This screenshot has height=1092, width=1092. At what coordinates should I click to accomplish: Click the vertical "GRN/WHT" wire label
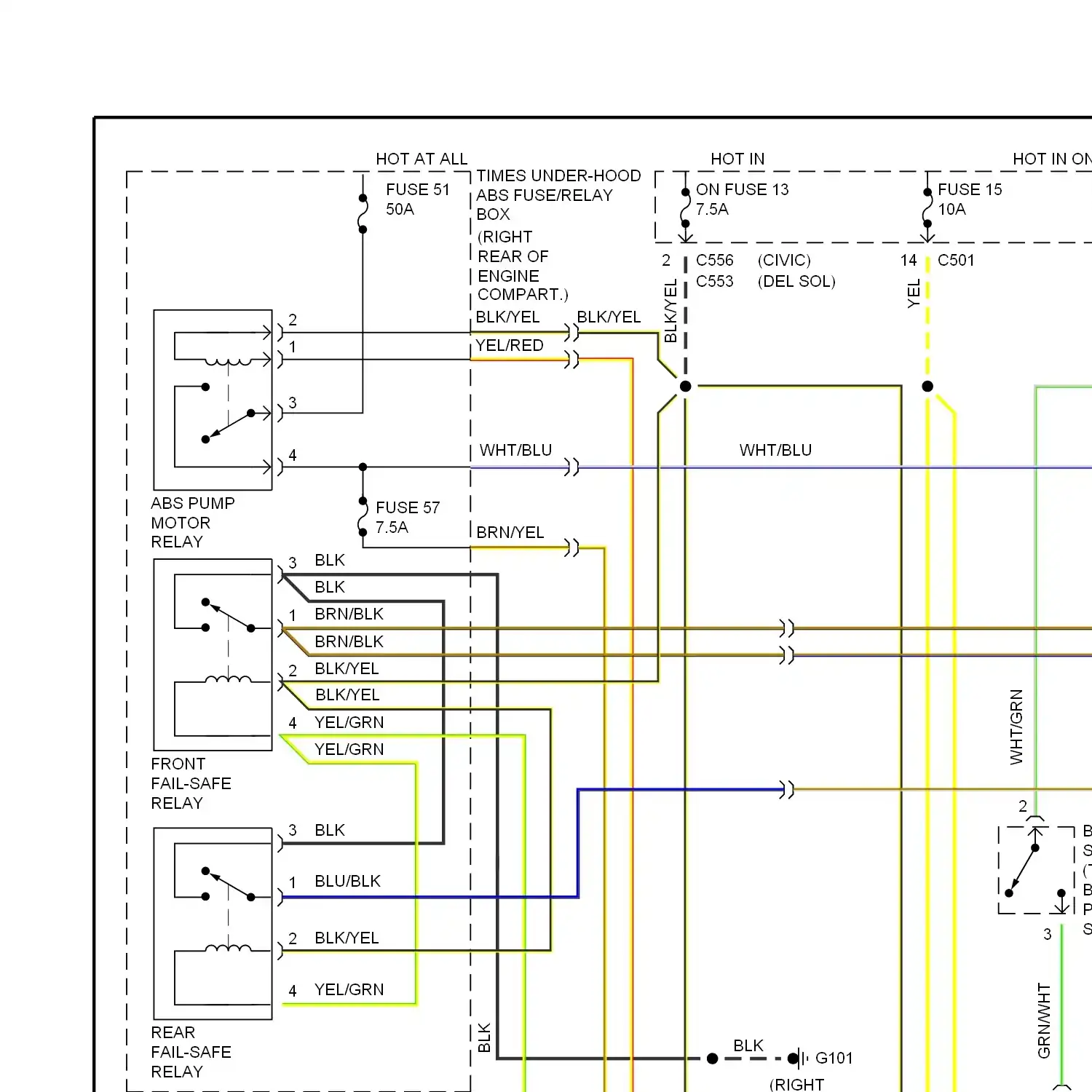coord(1044,1021)
